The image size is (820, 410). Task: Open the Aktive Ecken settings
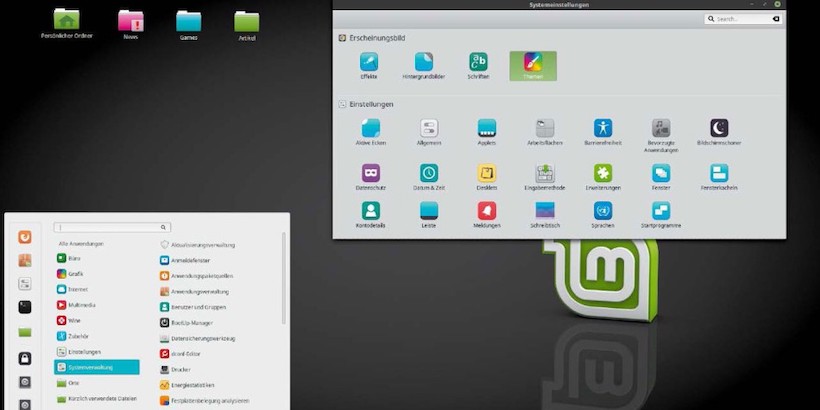(x=371, y=132)
